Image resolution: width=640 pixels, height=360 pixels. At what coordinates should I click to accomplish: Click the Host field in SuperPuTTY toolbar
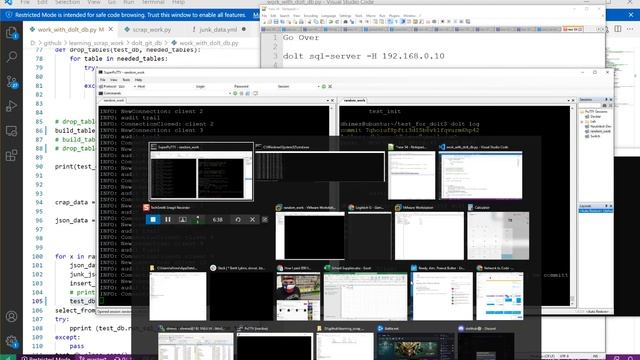(x=169, y=87)
